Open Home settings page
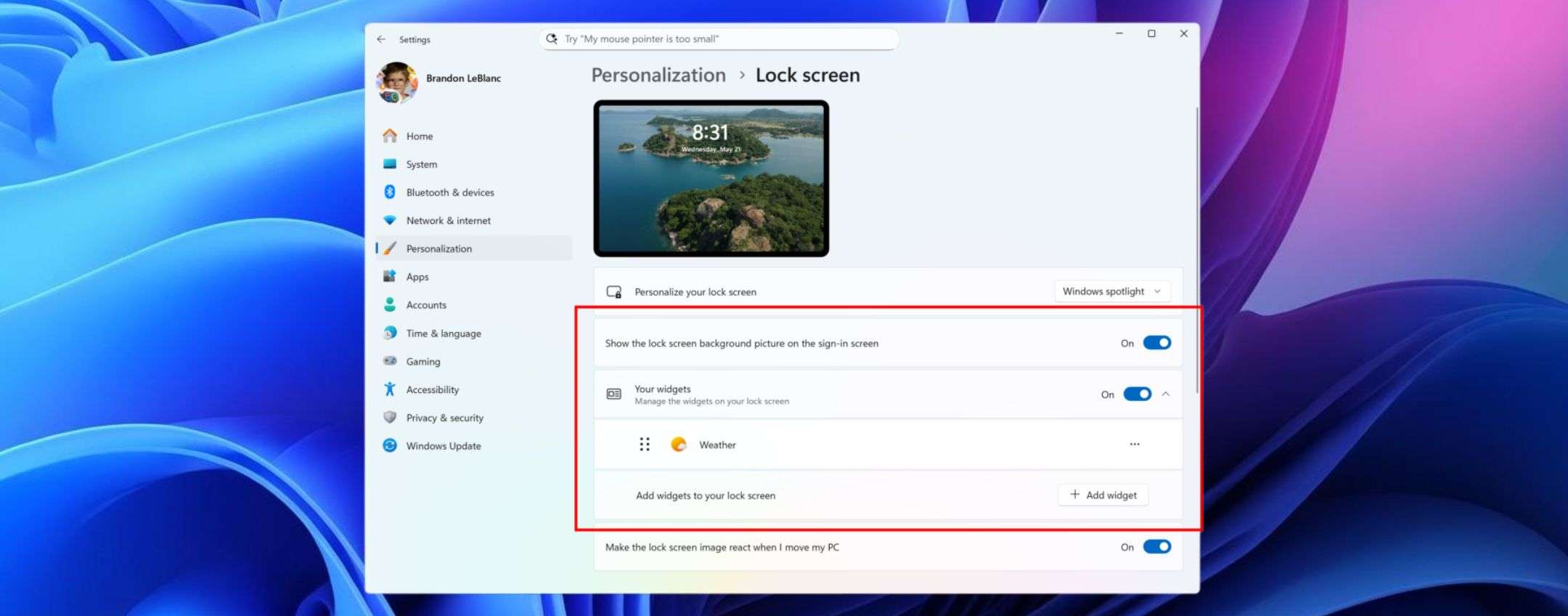The image size is (1568, 616). click(475, 136)
